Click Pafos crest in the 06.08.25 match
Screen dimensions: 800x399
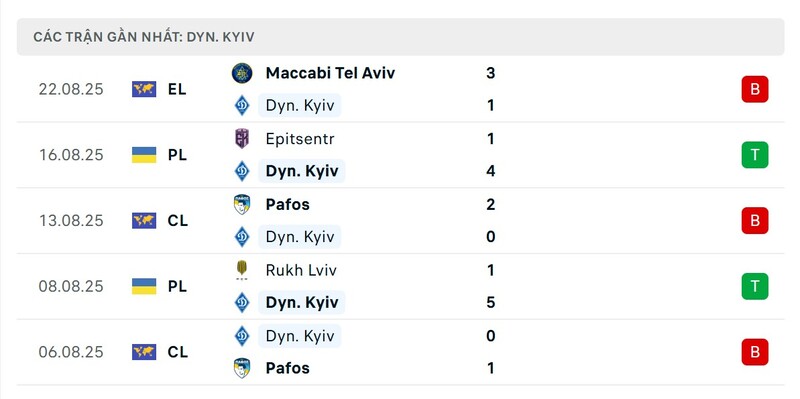[x=242, y=368]
